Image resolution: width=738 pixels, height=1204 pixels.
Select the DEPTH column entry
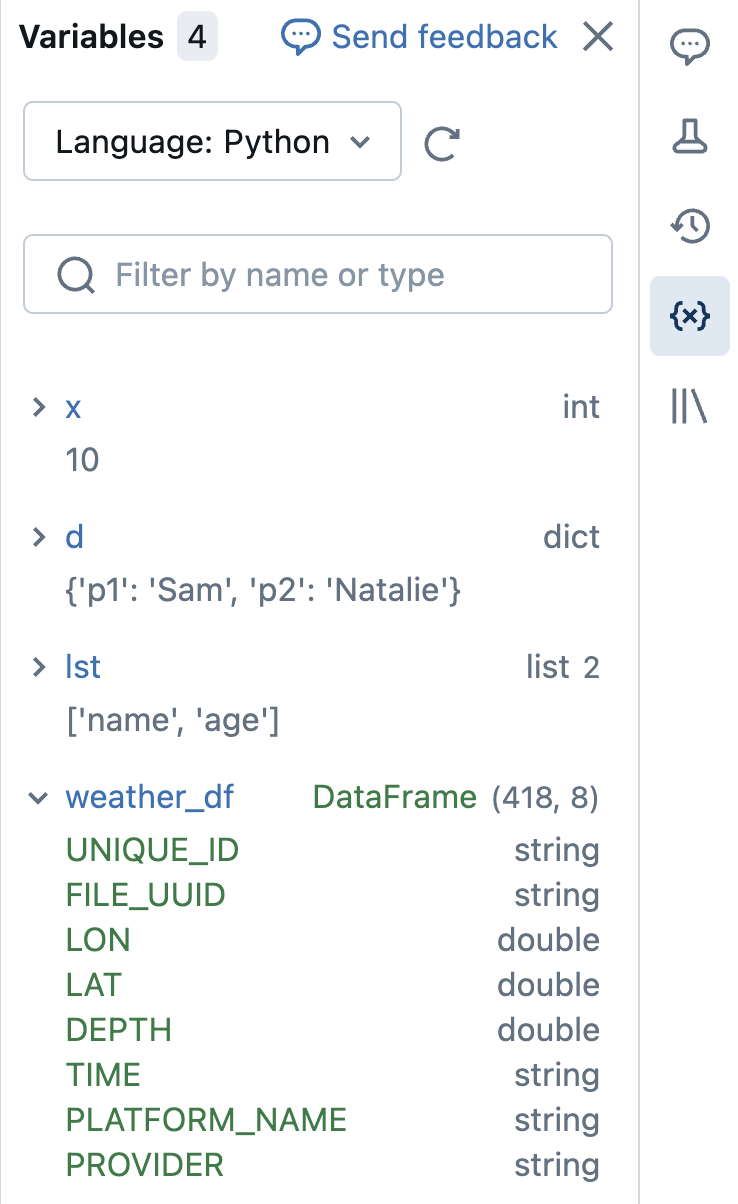[118, 1030]
